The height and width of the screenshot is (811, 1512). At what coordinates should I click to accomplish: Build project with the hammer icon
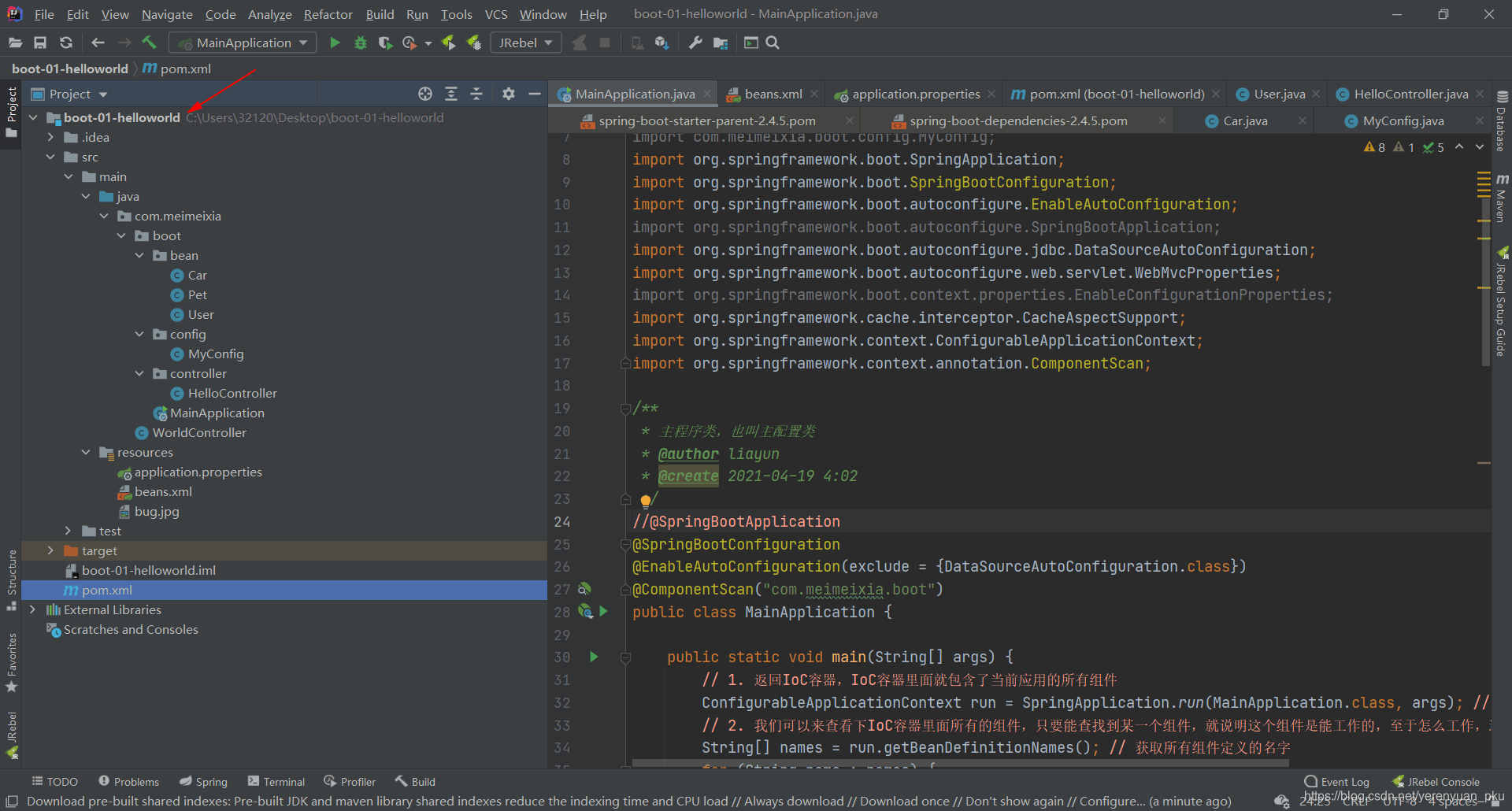pos(149,43)
